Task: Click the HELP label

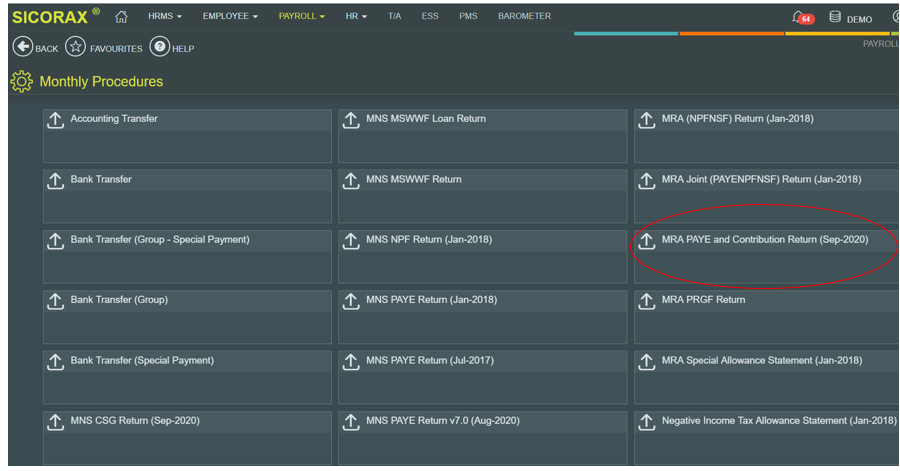Action: 183,49
